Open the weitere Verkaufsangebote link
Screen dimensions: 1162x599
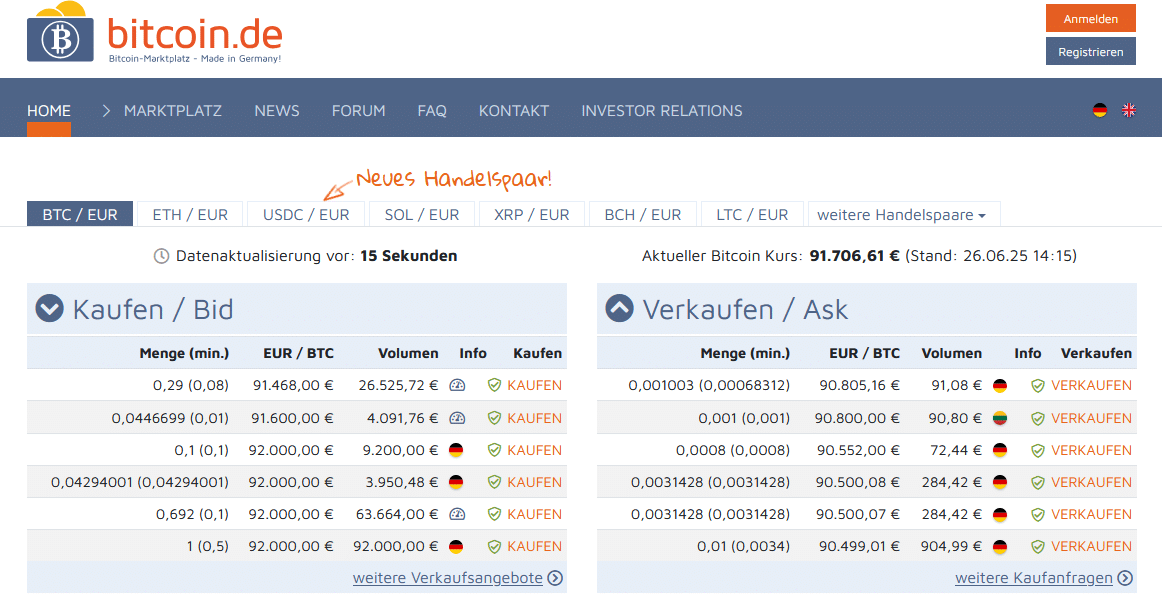tap(448, 578)
